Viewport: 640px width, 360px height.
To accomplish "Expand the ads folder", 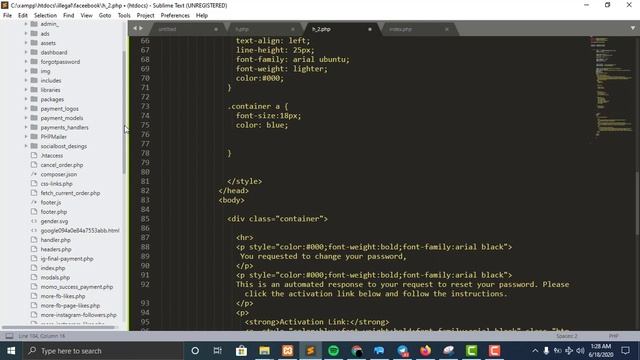I will point(26,33).
